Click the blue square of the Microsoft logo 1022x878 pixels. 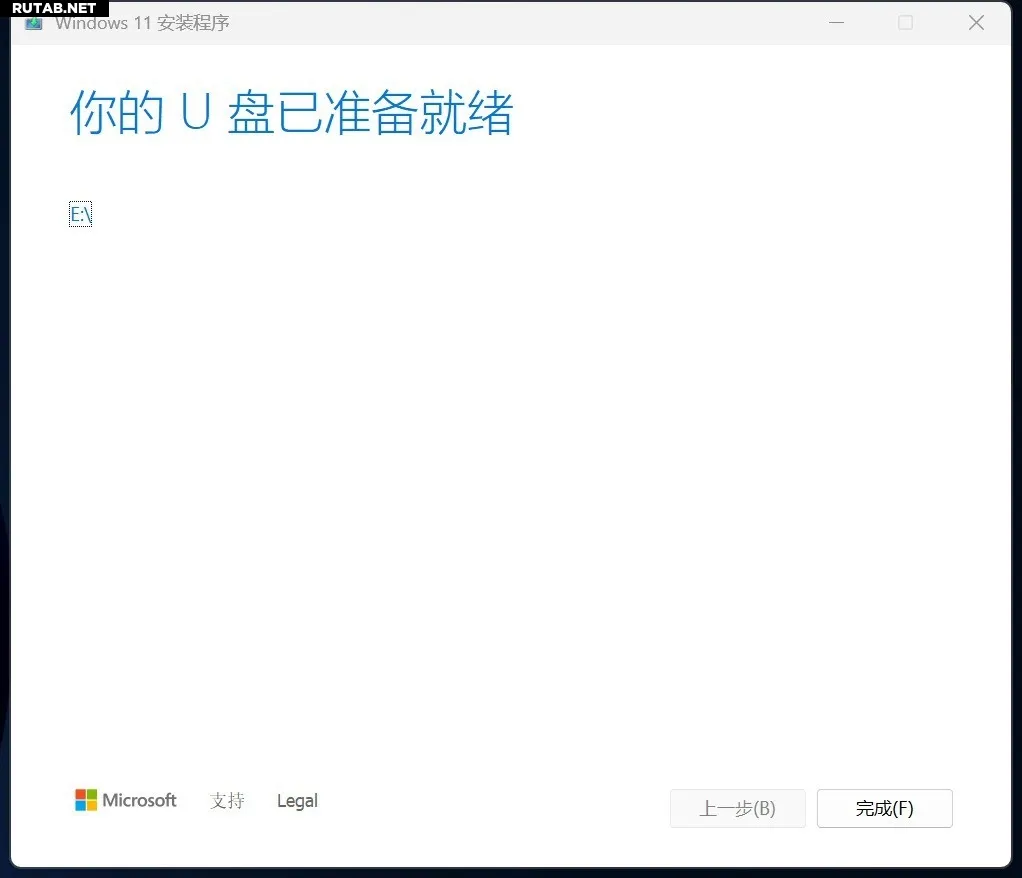tap(80, 806)
